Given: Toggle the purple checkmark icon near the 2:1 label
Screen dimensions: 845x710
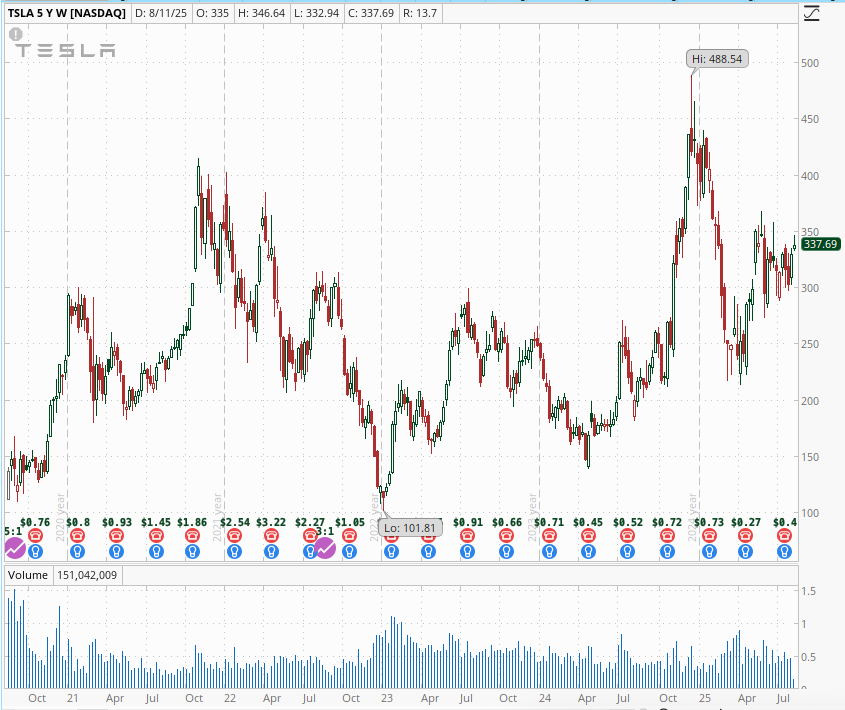Looking at the screenshot, I should tap(326, 548).
